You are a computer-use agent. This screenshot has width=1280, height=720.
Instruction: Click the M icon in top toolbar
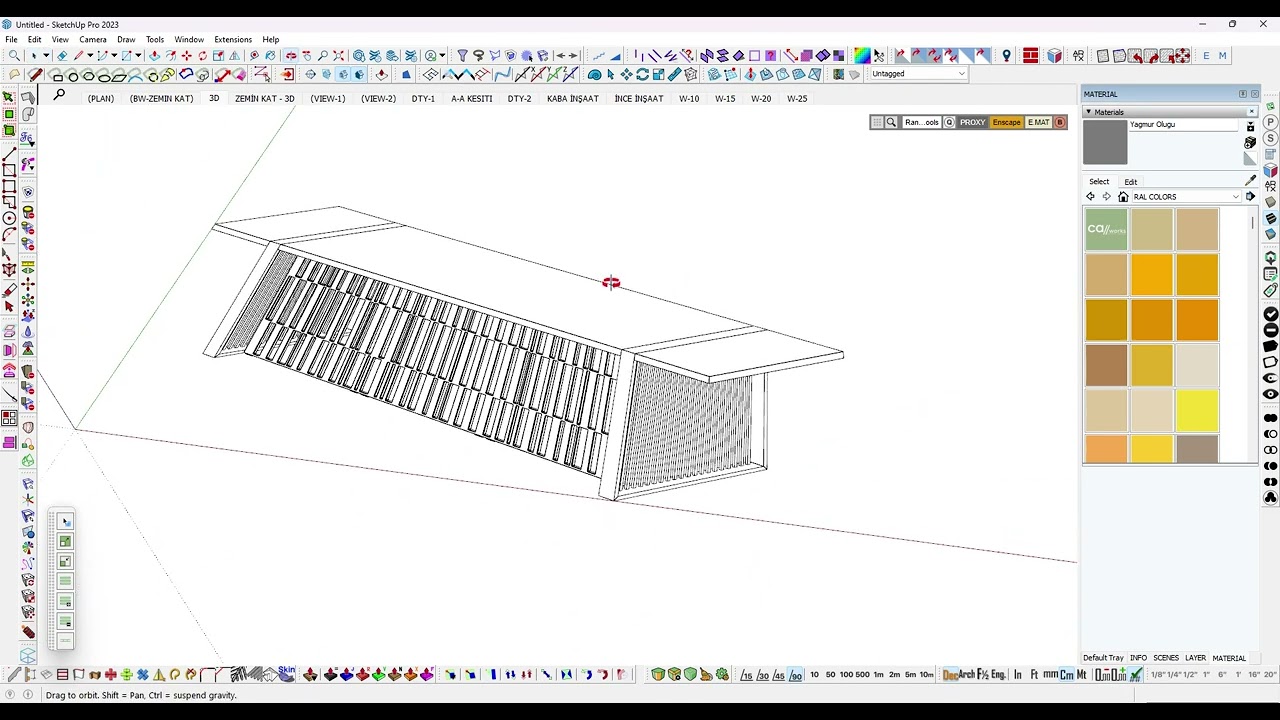1222,55
